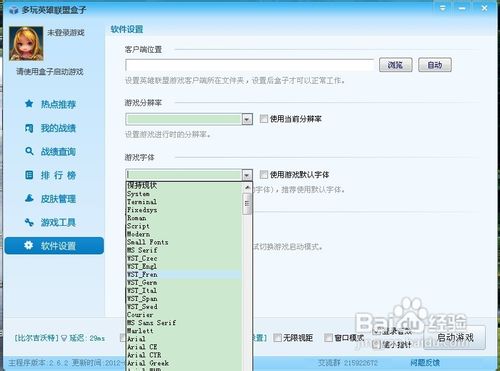500x371 pixels.
Task: Click the 排行榜 ranking list icon
Action: (29, 175)
